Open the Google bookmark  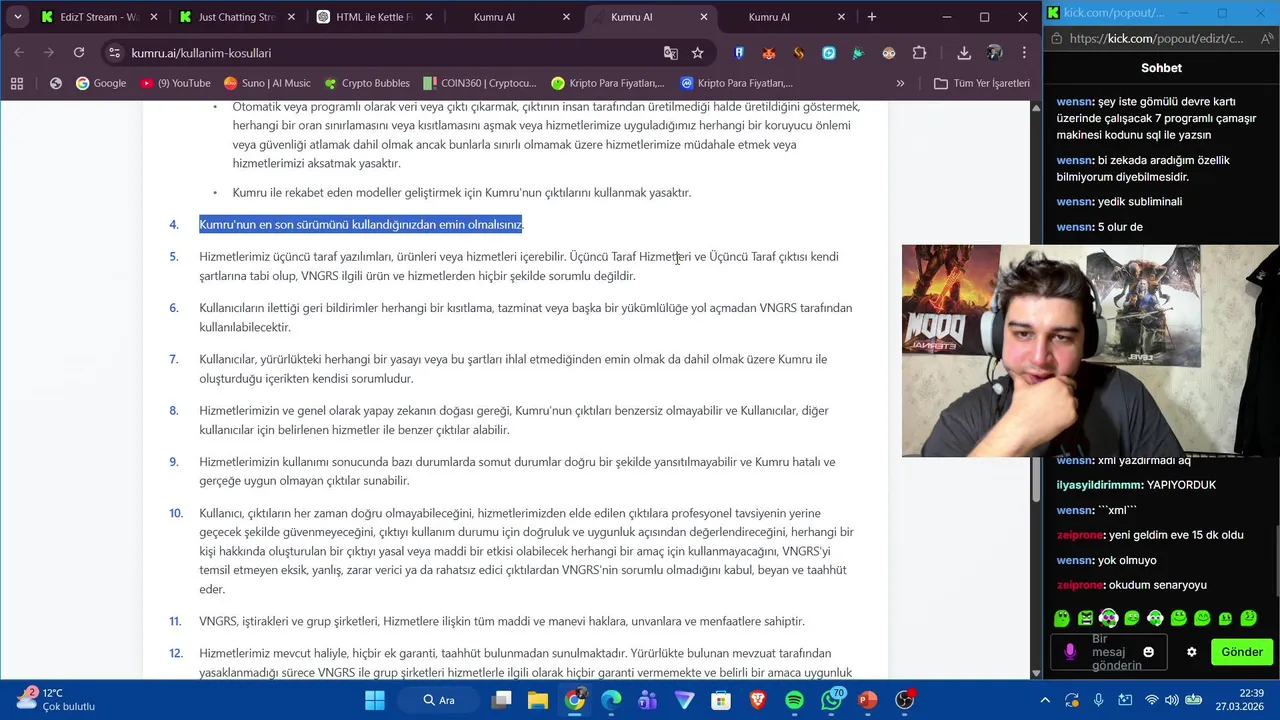[x=101, y=83]
